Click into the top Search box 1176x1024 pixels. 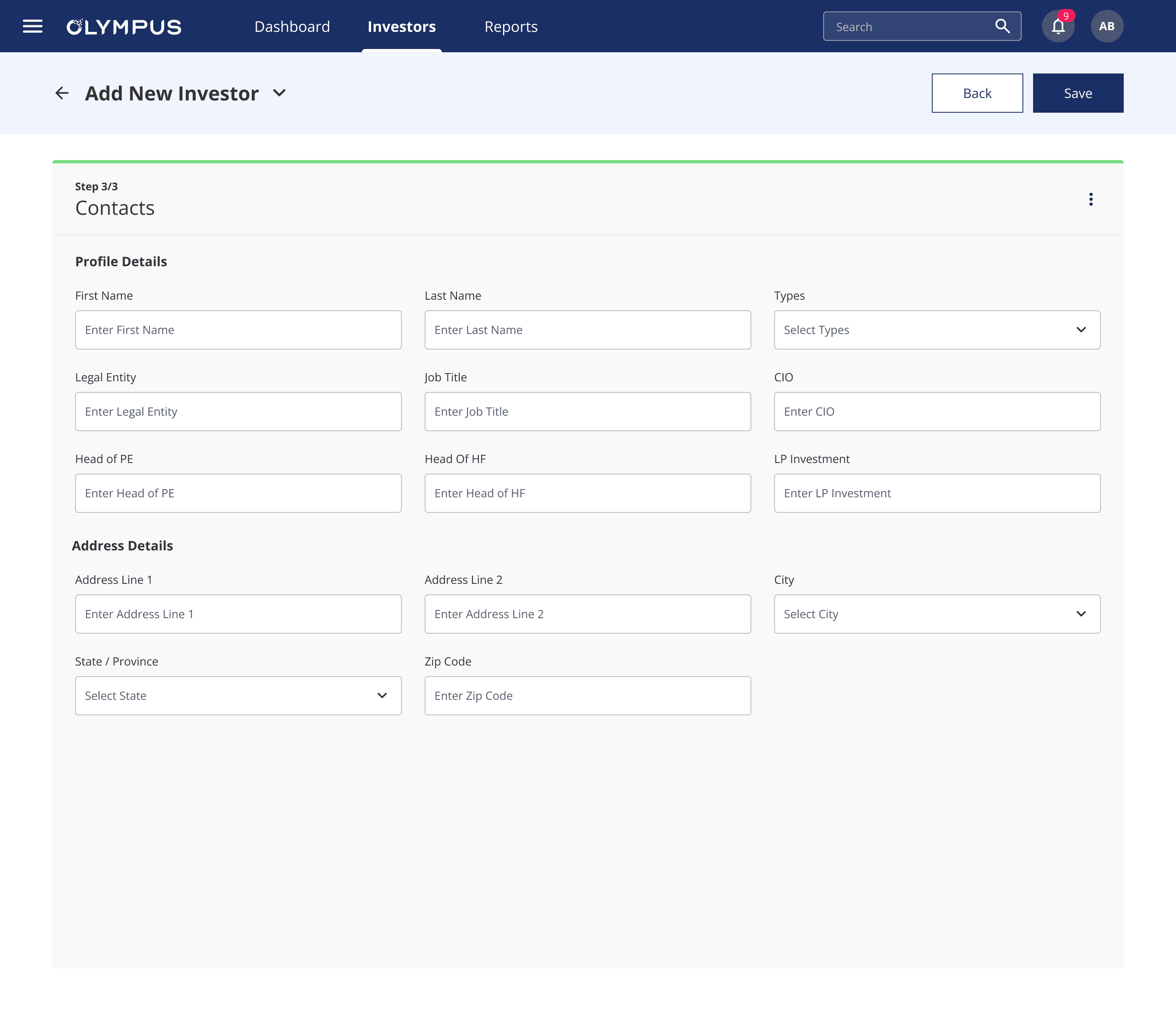[909, 27]
